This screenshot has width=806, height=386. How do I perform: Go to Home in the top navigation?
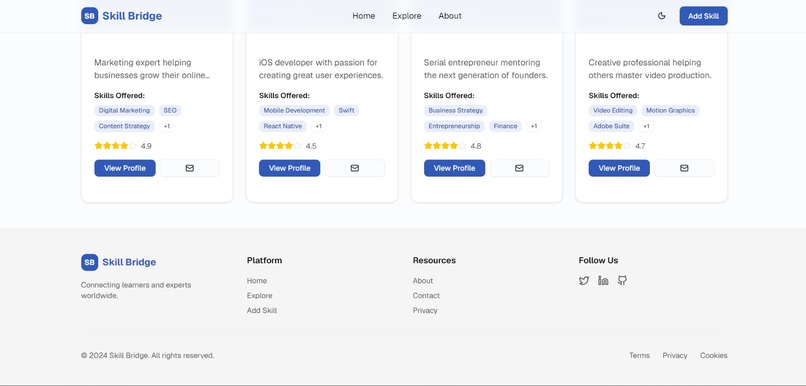(x=363, y=16)
